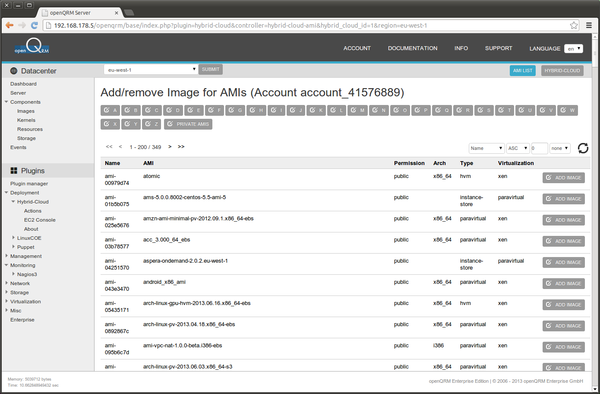Open the Images component
This screenshot has height=394, width=600.
26,111
